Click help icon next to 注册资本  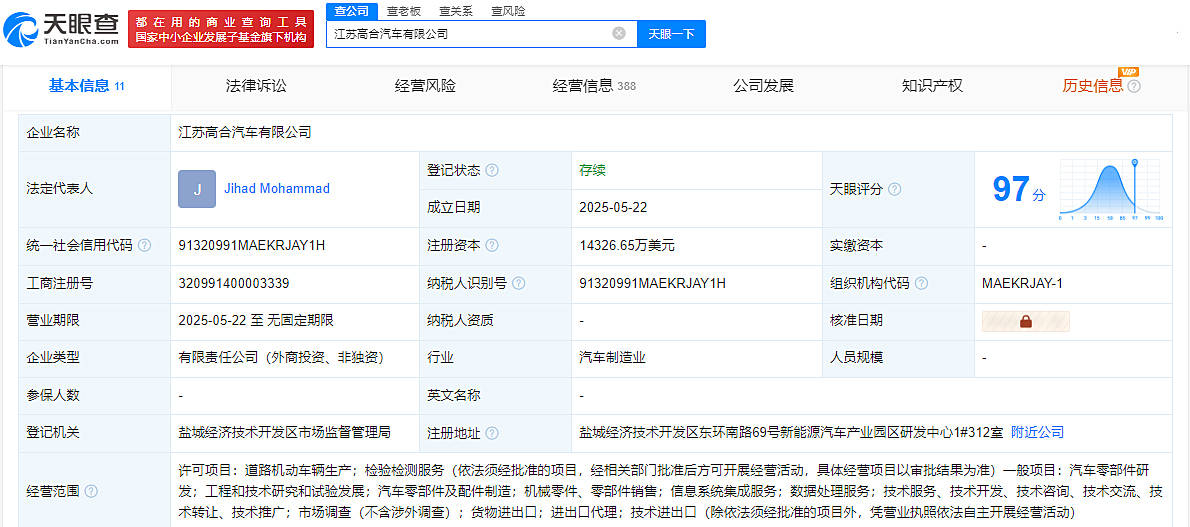click(x=492, y=245)
